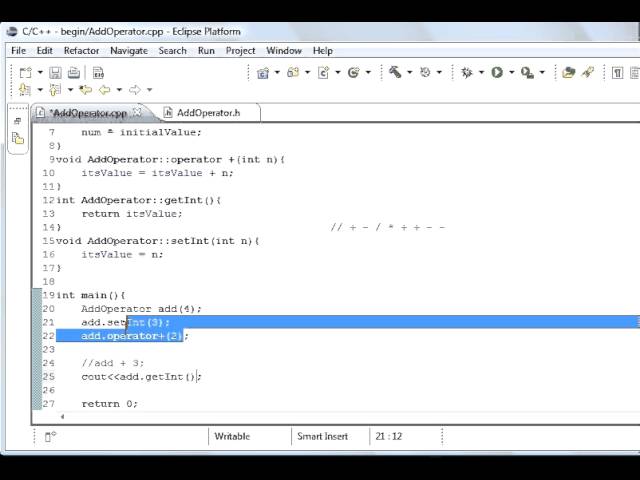The image size is (640, 480).
Task: Close the AddOperator.cpp tab
Action: pos(138,112)
